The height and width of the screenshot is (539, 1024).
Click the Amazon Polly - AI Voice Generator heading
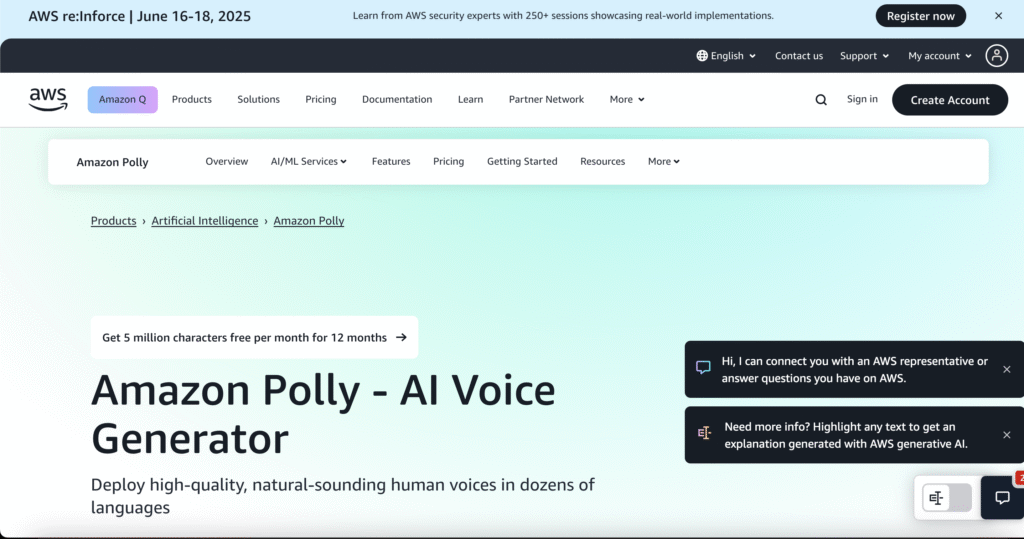pos(323,414)
